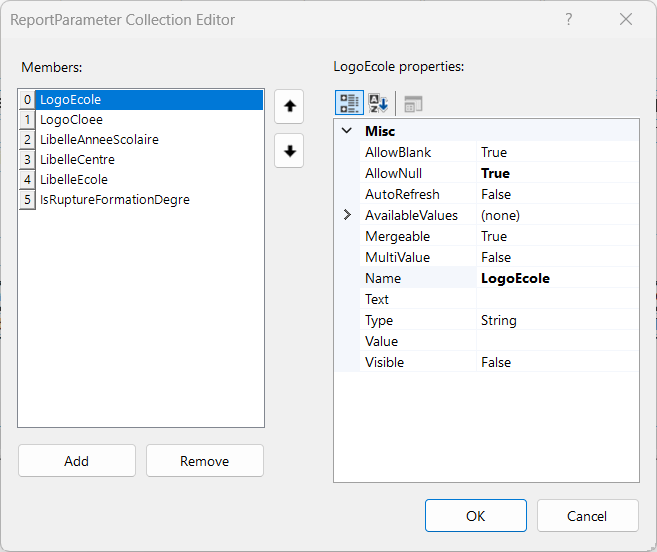This screenshot has height=552, width=657.
Task: Click the MultiValue False value
Action: 556,257
